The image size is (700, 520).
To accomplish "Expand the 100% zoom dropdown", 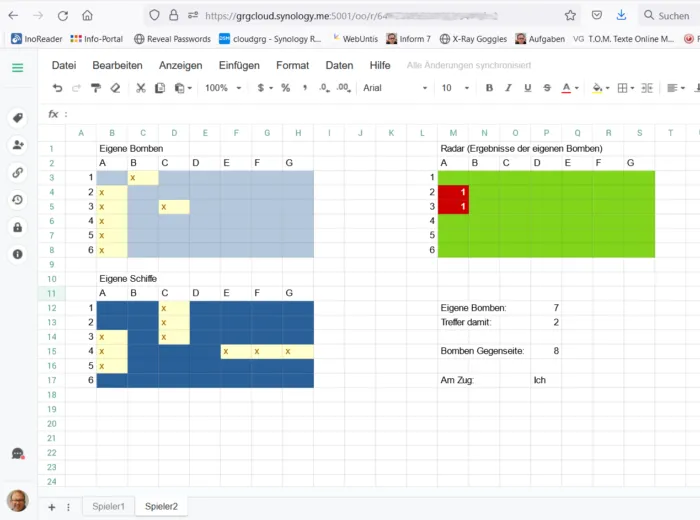I will point(222,88).
